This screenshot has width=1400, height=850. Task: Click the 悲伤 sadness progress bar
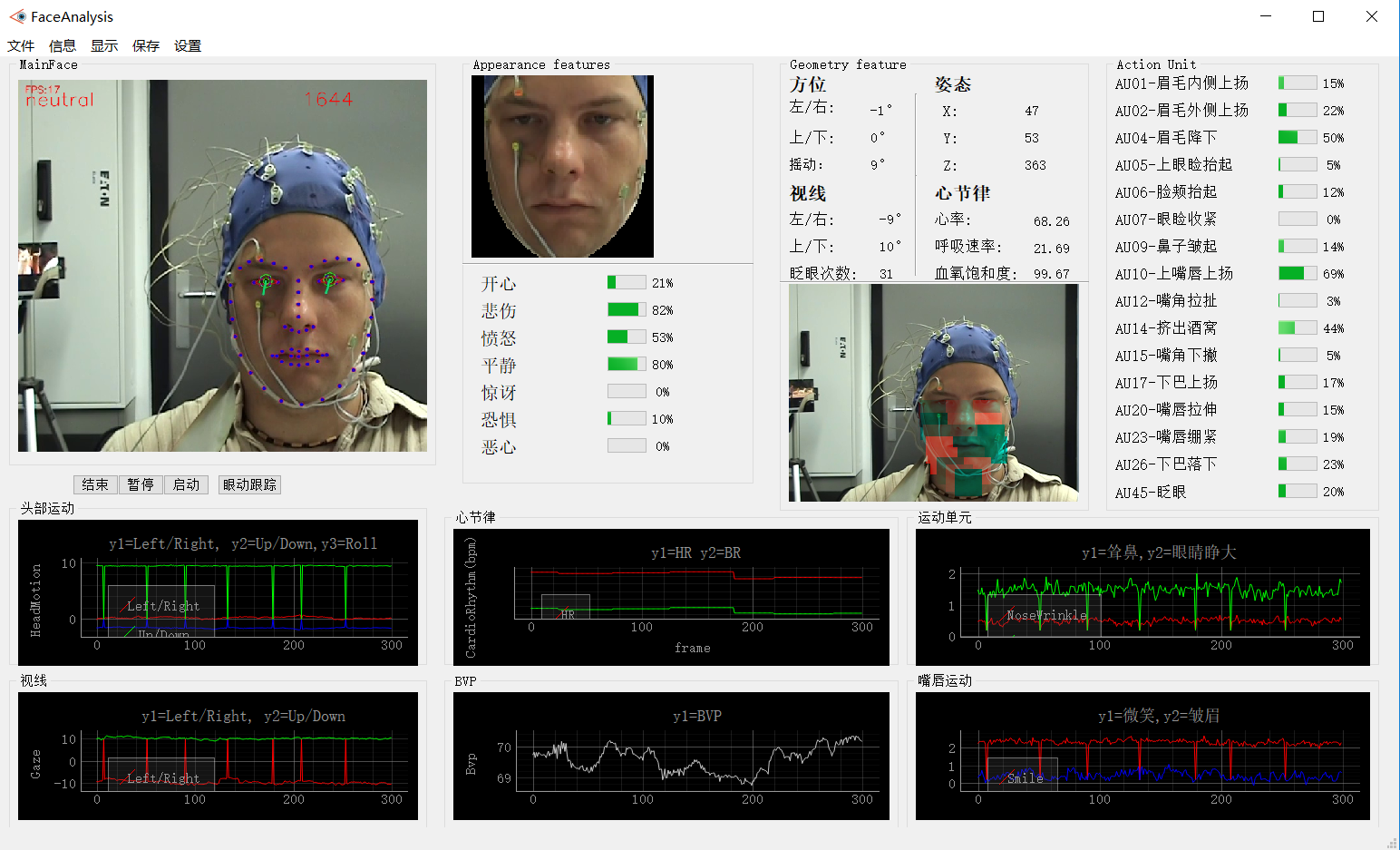(626, 309)
